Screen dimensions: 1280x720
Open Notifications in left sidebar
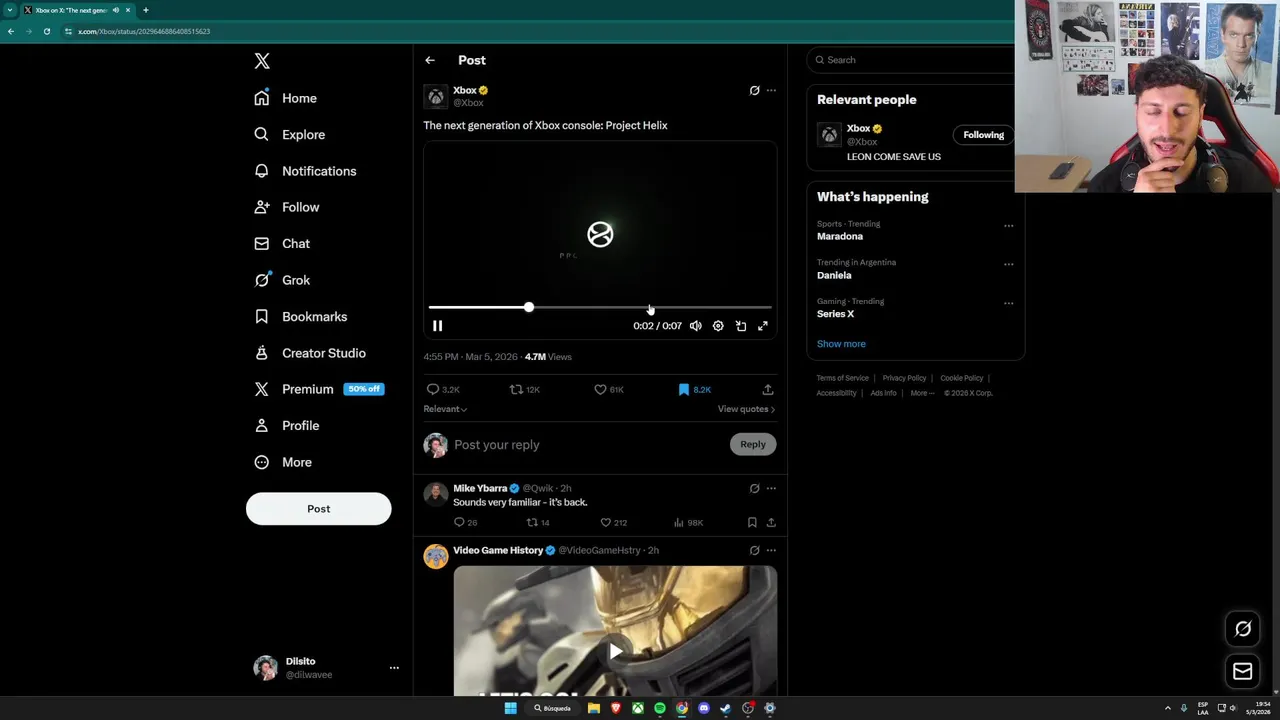(x=305, y=171)
